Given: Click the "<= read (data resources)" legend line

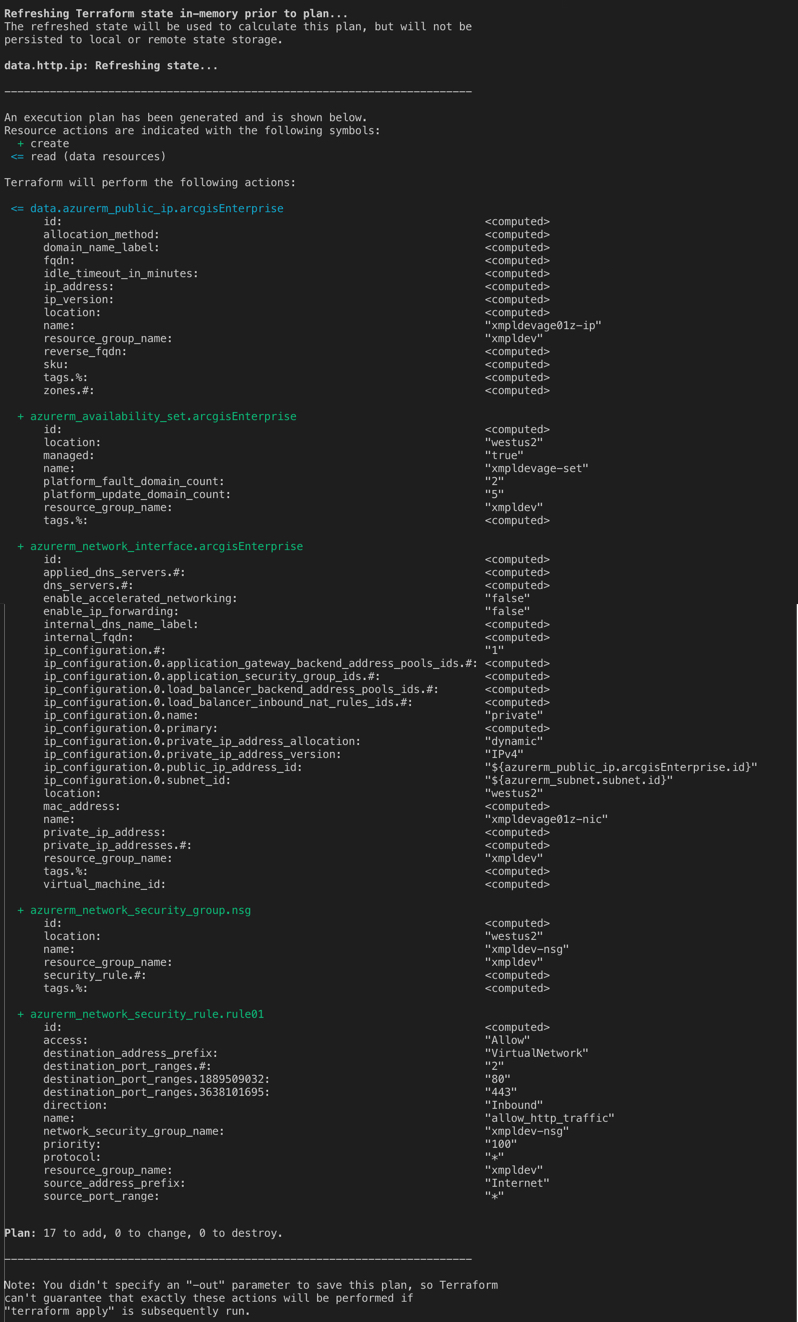Looking at the screenshot, I should (88, 156).
